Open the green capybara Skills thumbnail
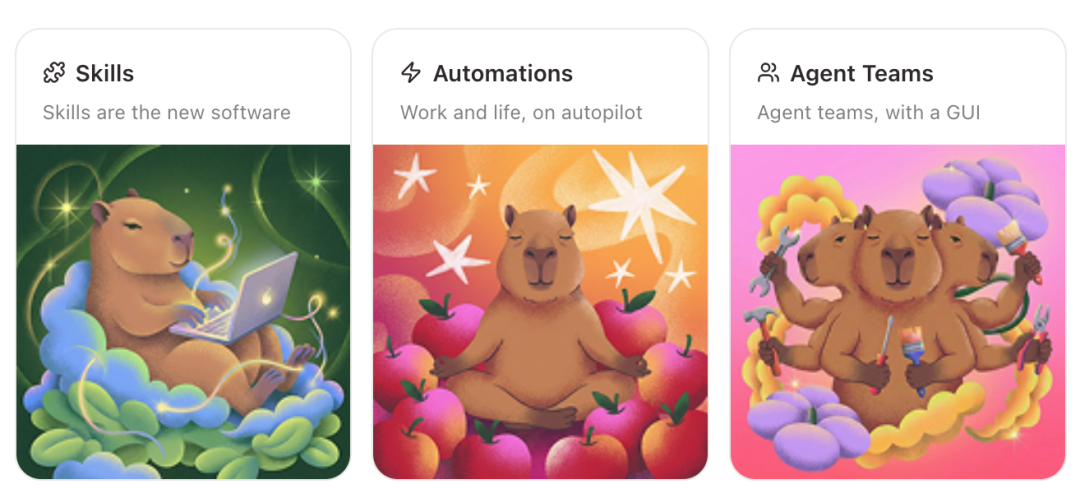Screen dimensions: 1080x498 [x=183, y=311]
